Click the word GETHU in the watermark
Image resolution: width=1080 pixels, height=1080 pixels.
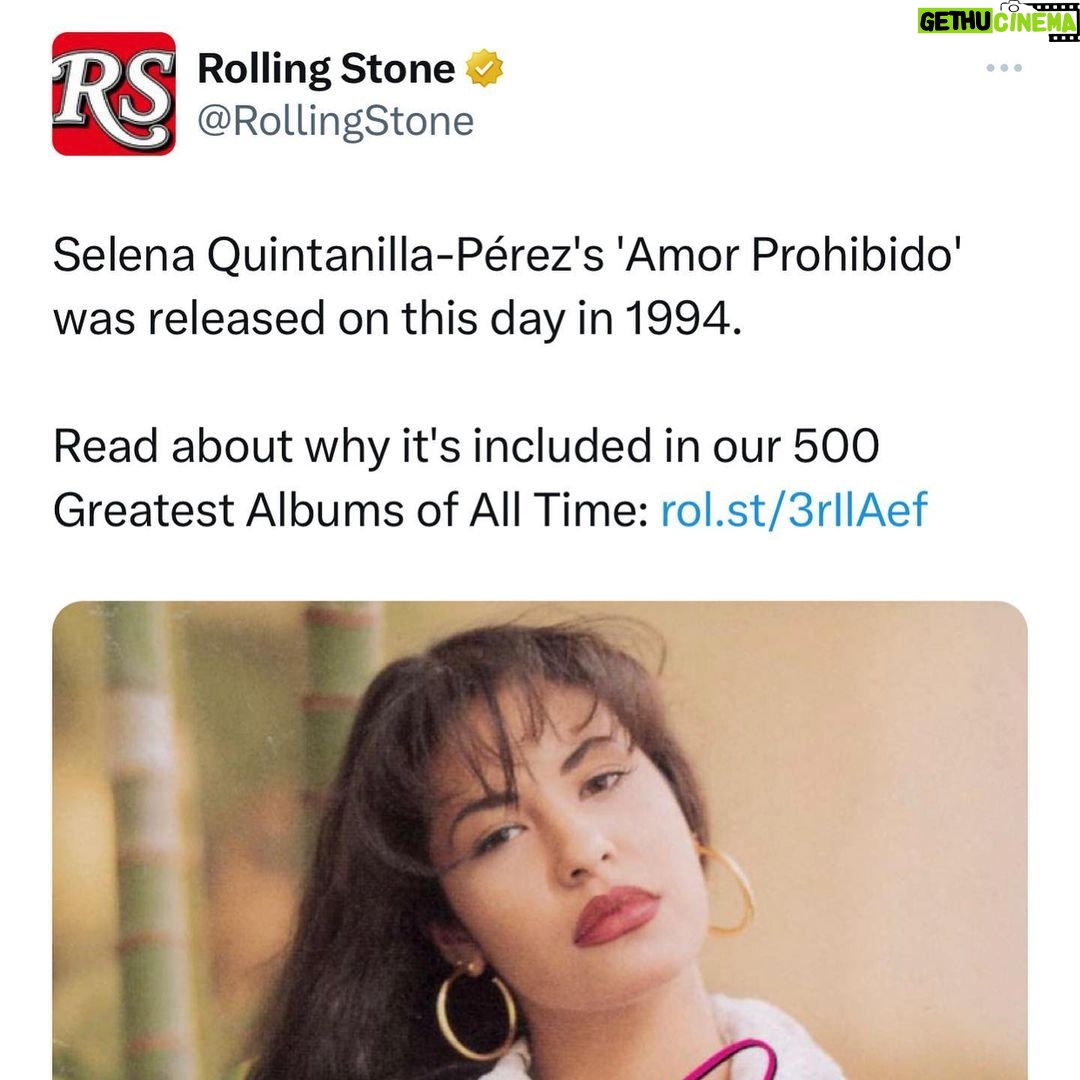point(955,23)
